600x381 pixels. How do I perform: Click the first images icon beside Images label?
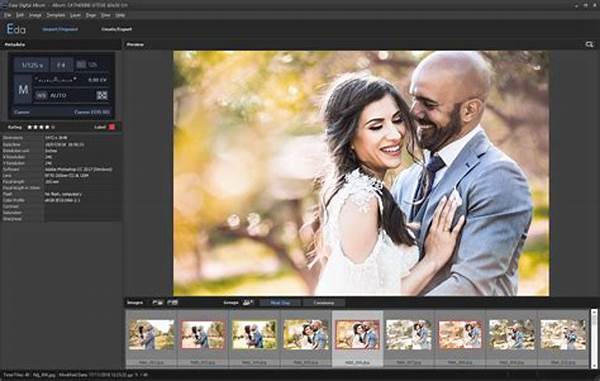(157, 303)
